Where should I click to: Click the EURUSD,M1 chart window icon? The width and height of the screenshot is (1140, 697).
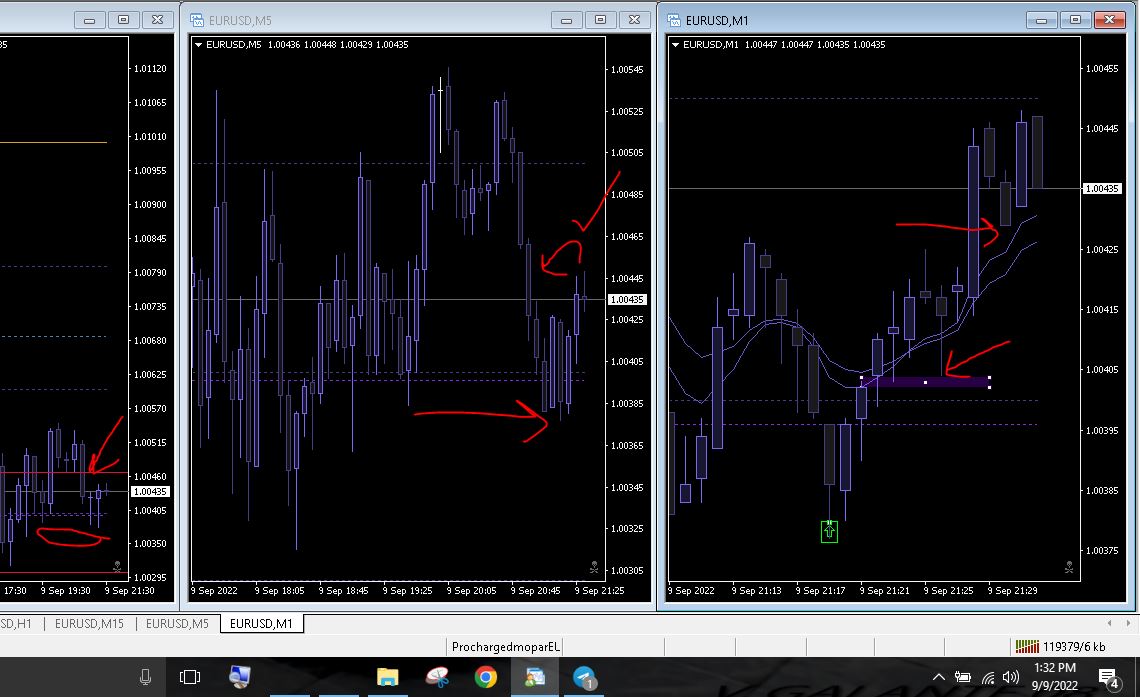tap(673, 20)
